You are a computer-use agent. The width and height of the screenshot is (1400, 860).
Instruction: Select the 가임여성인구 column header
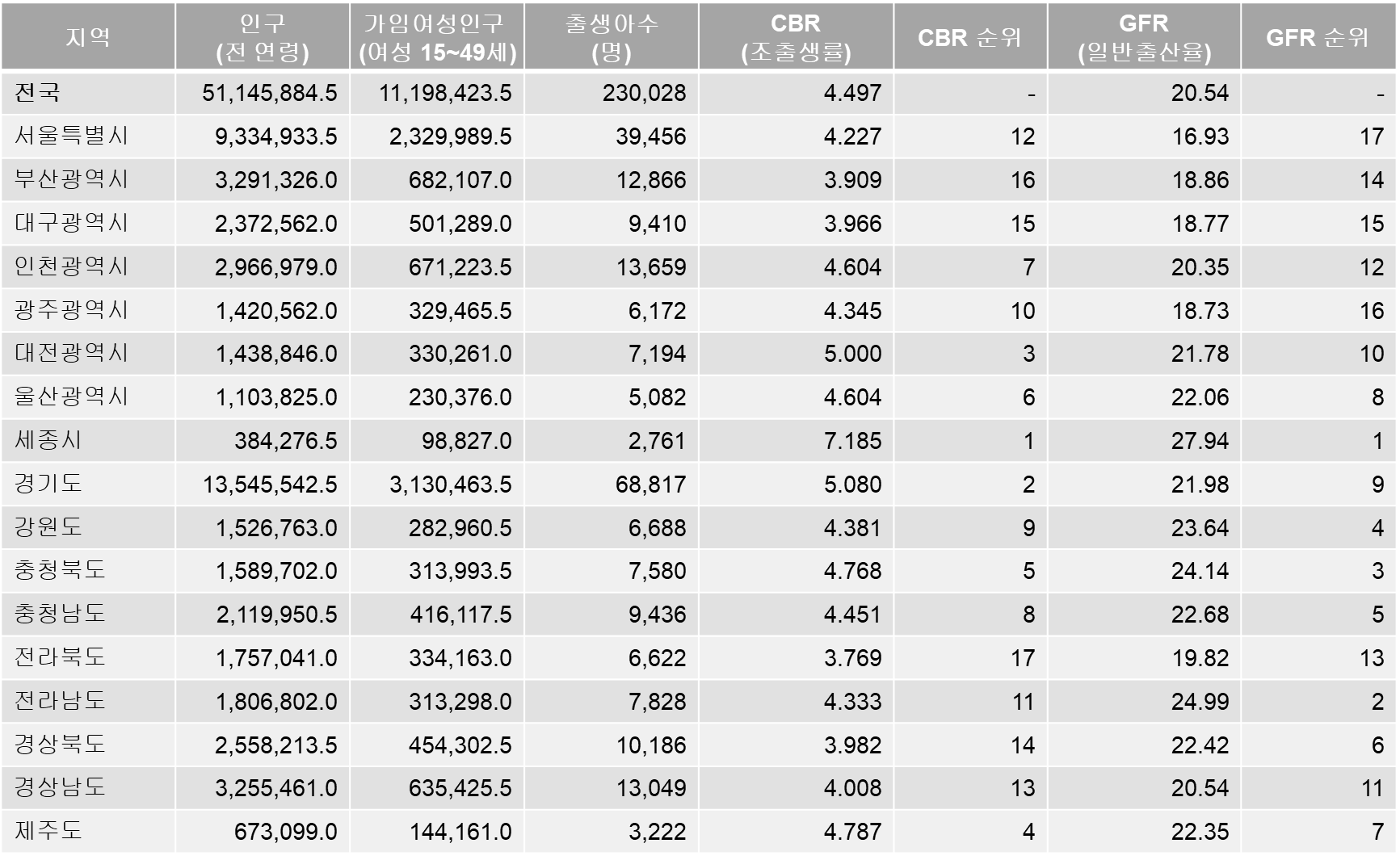click(437, 37)
